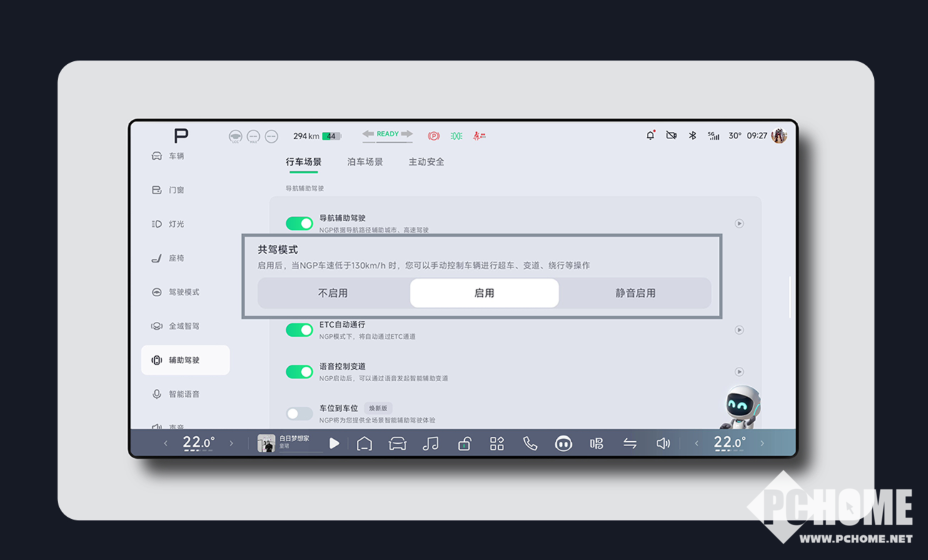Screen dimensions: 928x560
Task: Turn off 语音控制变道 switch
Action: coord(299,372)
